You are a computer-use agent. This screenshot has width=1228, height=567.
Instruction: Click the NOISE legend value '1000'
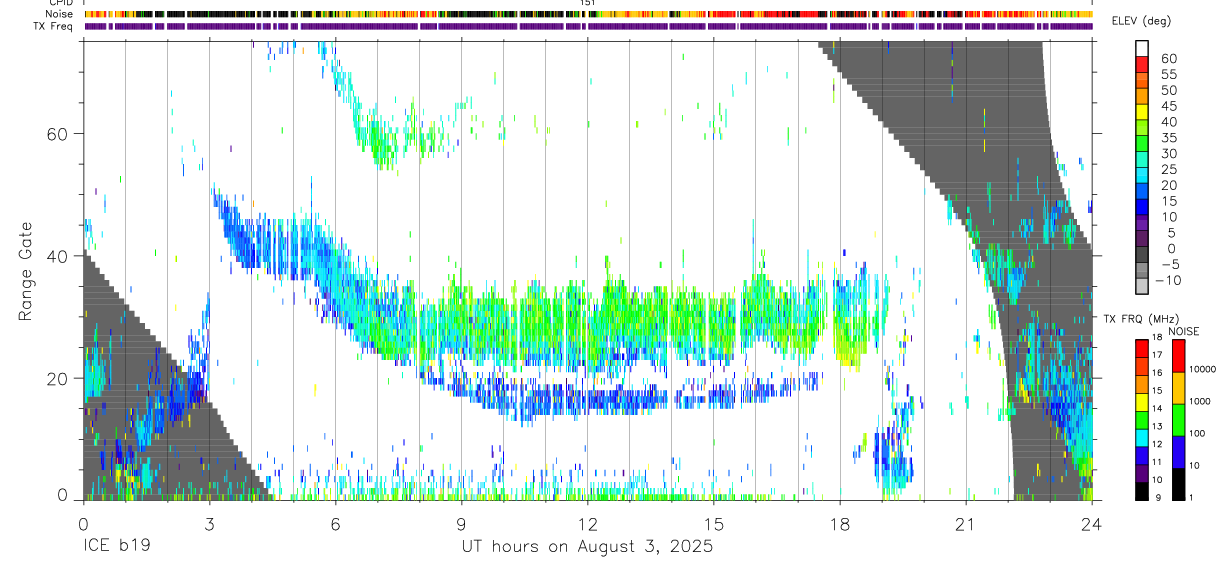(1202, 402)
